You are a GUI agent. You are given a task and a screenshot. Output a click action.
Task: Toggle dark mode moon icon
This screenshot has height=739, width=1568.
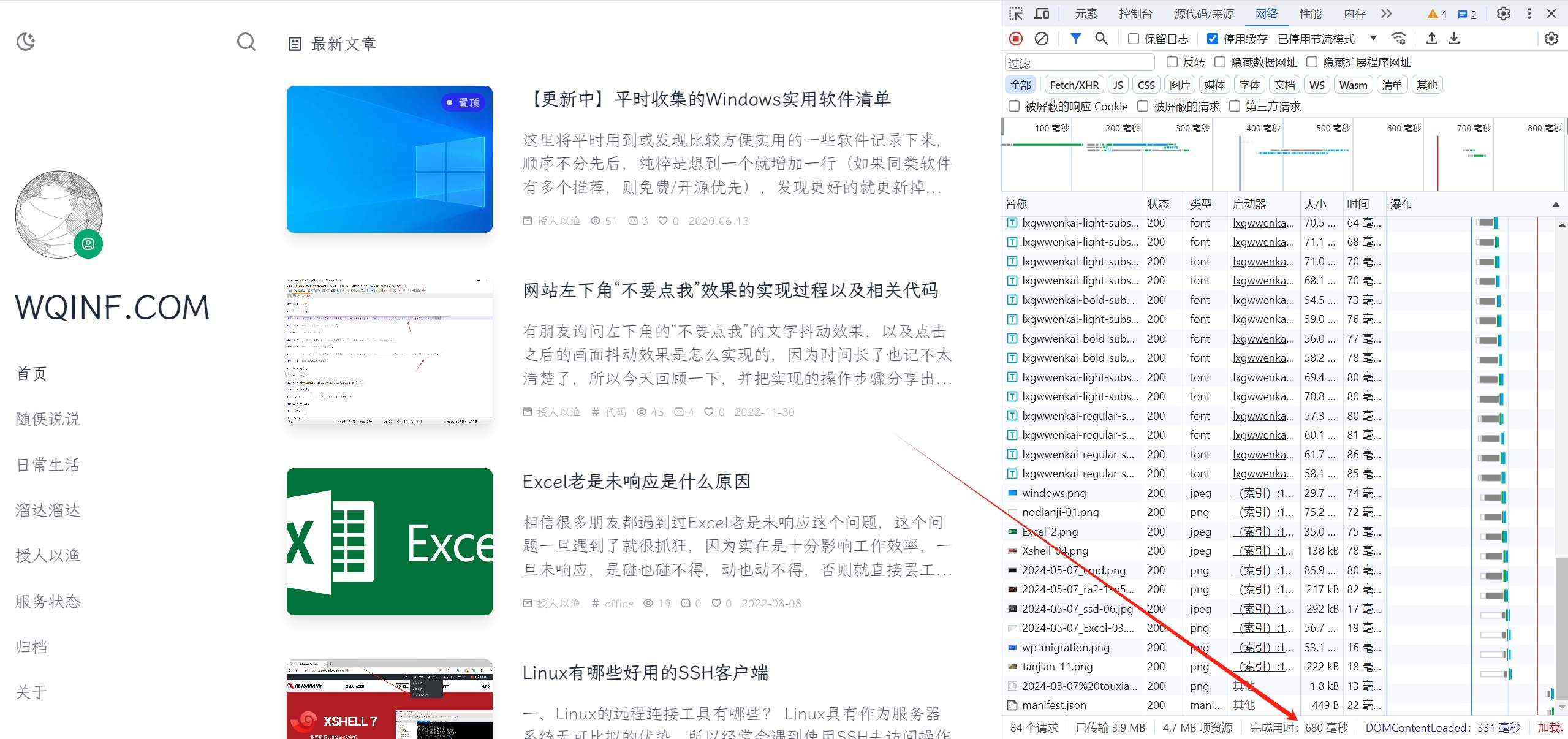coord(26,42)
